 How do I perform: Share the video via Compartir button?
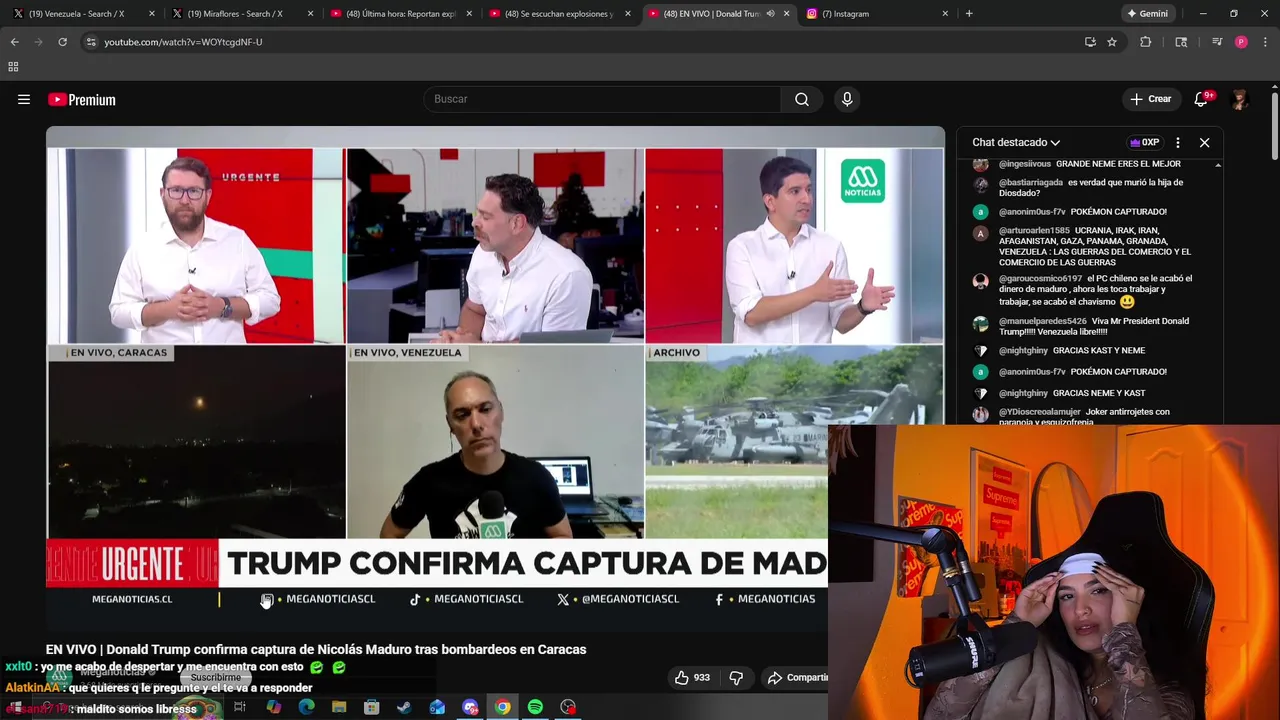point(798,678)
